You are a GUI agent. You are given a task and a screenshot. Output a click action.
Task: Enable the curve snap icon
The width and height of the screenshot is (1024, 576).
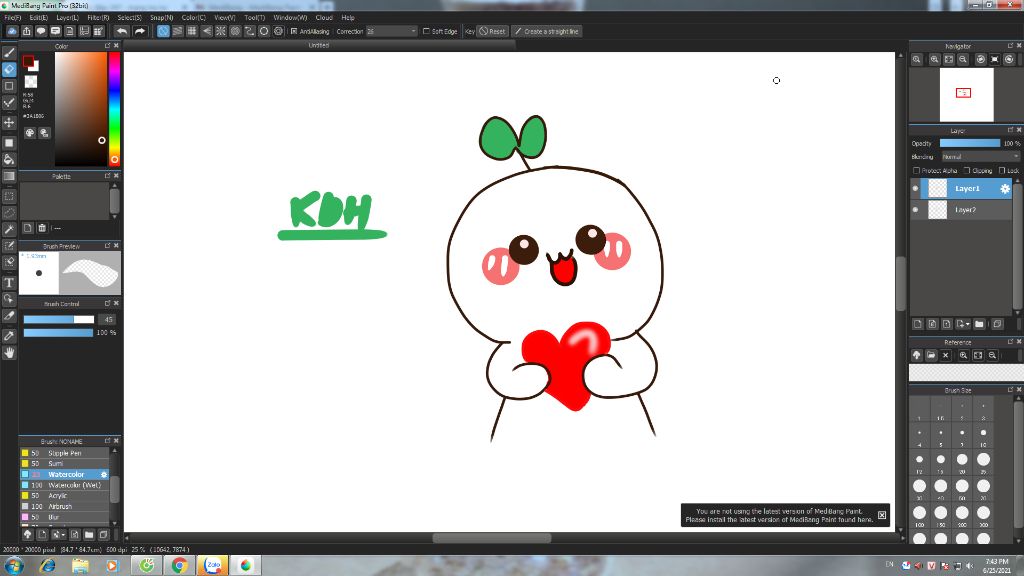pyautogui.click(x=249, y=31)
